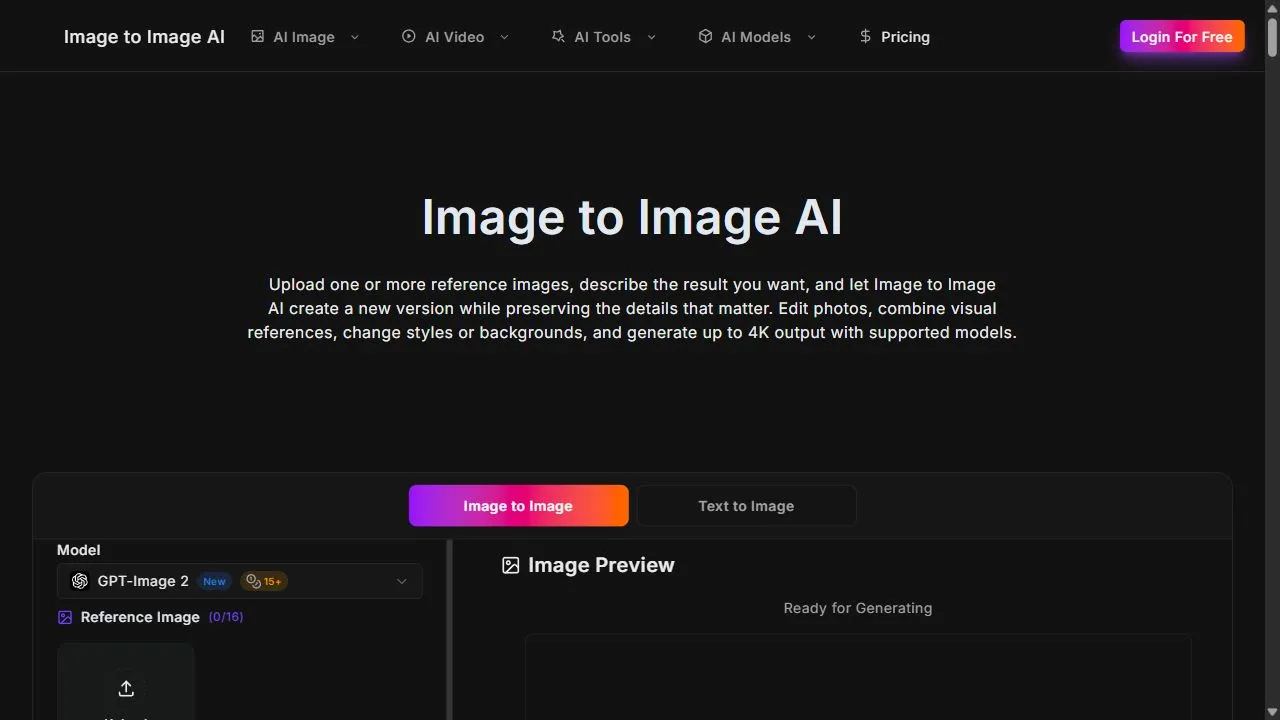Click the AI Models cube icon
The width and height of the screenshot is (1280, 720).
[x=705, y=36]
